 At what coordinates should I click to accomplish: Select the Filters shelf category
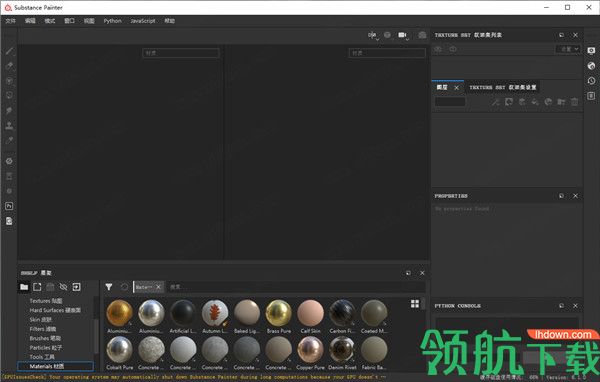[42, 329]
